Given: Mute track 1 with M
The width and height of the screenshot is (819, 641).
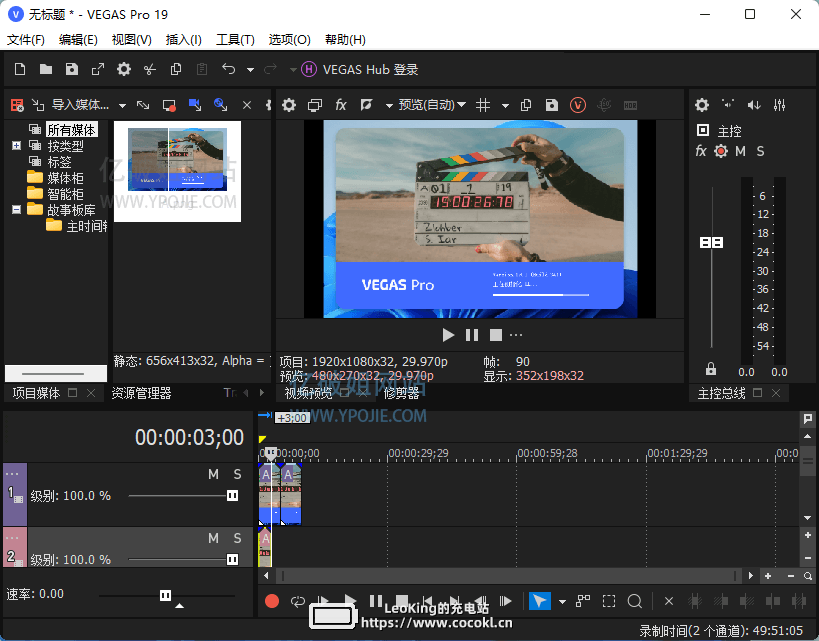Looking at the screenshot, I should [214, 474].
